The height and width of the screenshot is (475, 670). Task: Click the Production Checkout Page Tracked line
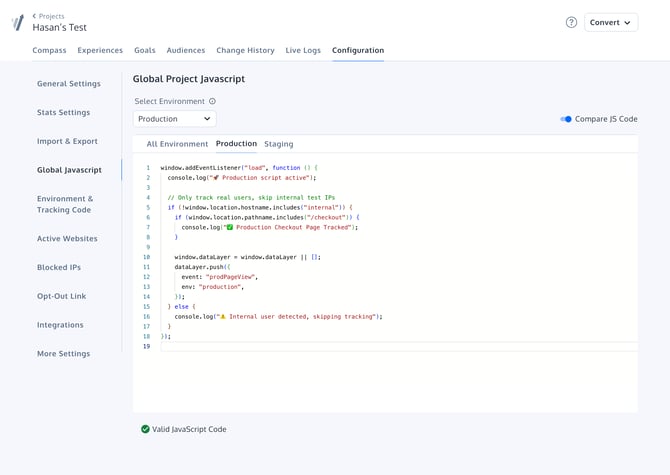point(270,227)
